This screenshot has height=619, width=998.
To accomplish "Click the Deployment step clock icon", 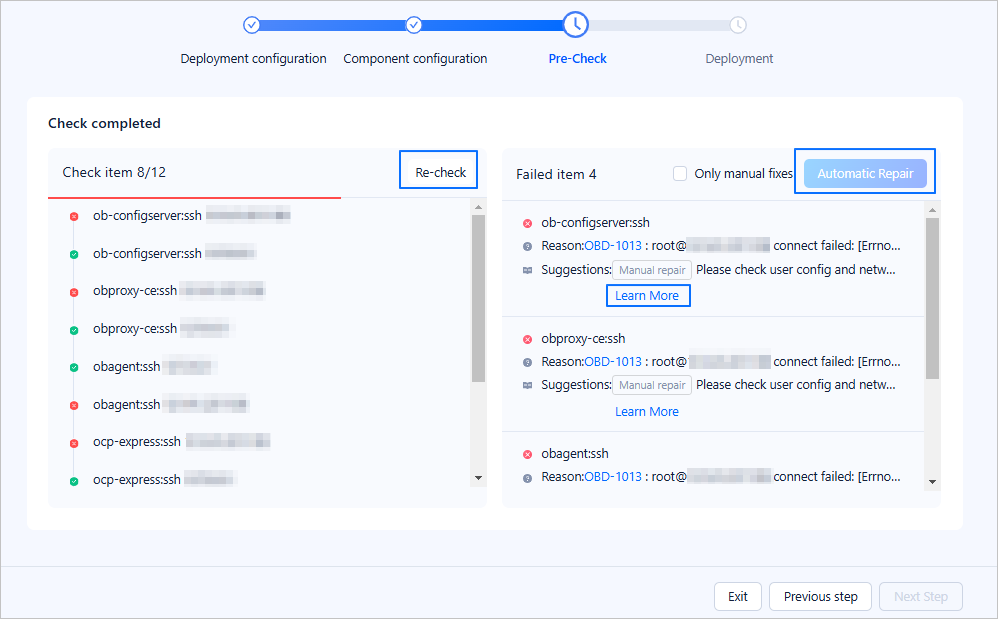I will (737, 25).
